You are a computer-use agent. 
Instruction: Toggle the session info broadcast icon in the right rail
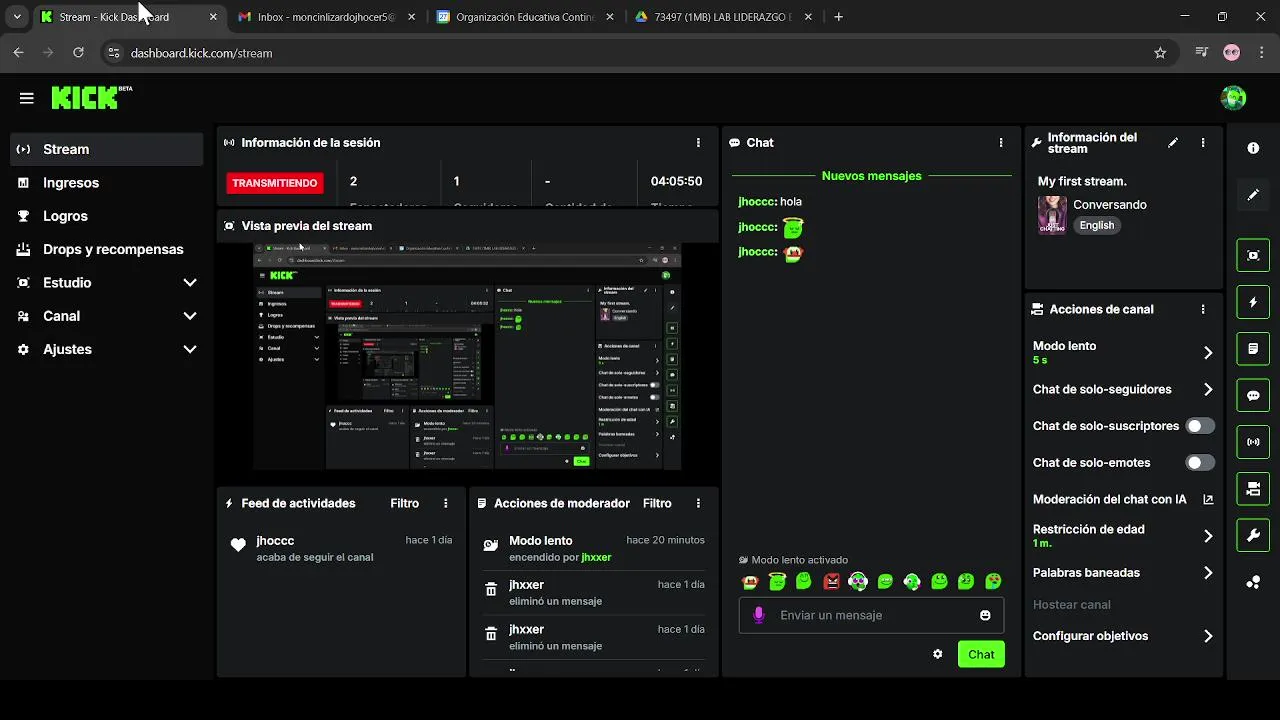tap(1253, 442)
